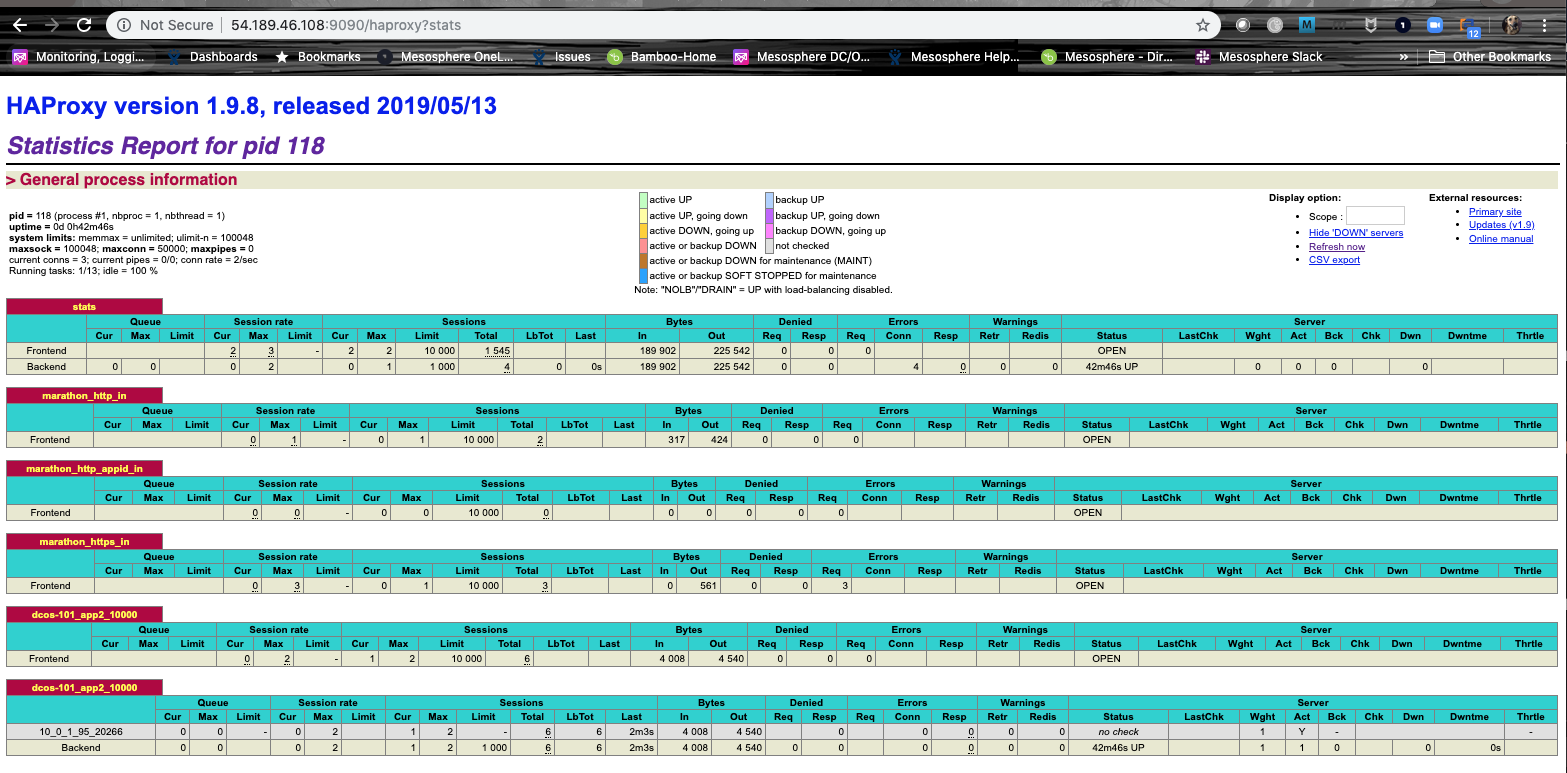Reload the HAProxy stats page

pos(84,25)
